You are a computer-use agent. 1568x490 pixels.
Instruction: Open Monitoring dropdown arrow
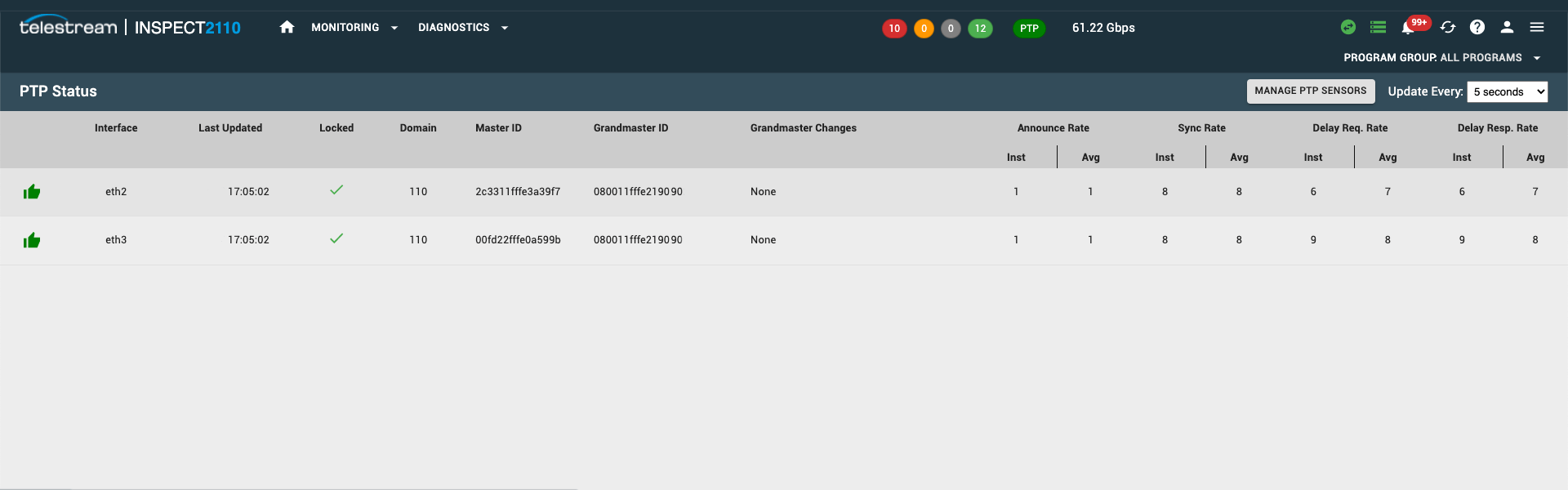pos(394,28)
